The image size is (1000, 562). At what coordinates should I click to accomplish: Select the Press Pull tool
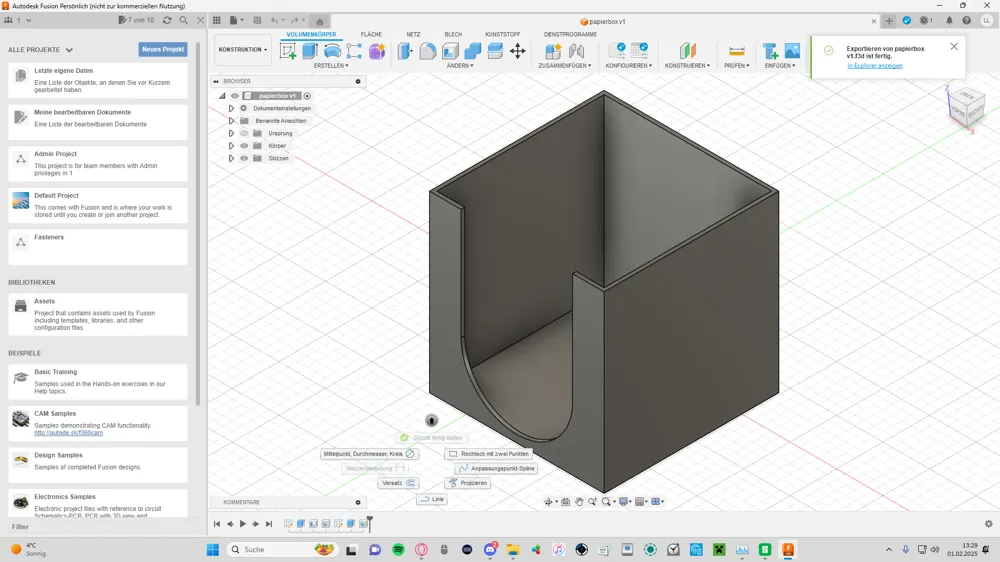(x=405, y=51)
